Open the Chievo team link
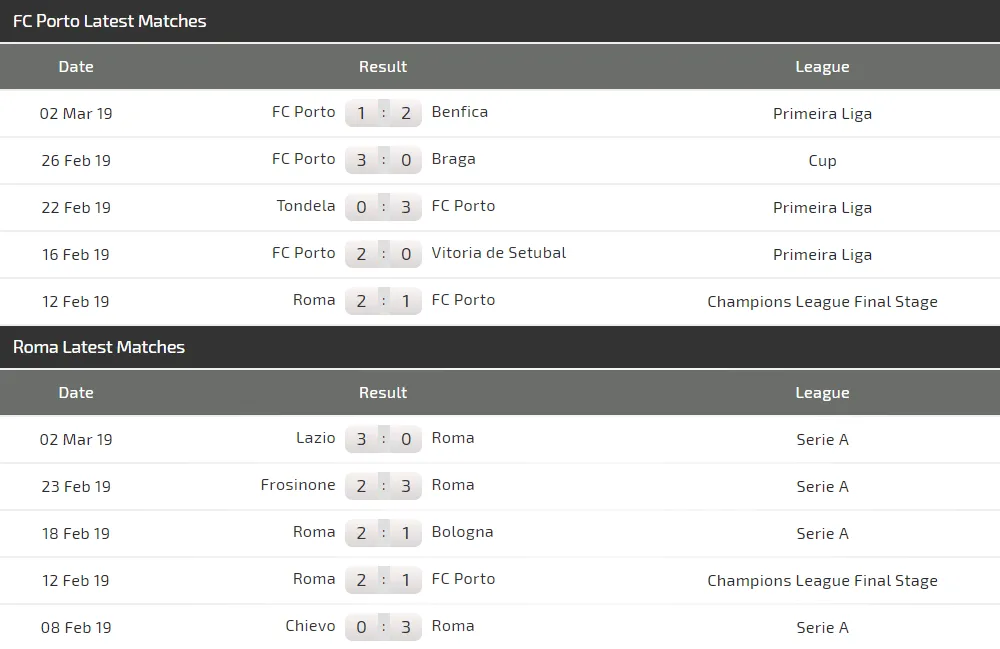Screen dimensions: 1000x649 (x=310, y=626)
